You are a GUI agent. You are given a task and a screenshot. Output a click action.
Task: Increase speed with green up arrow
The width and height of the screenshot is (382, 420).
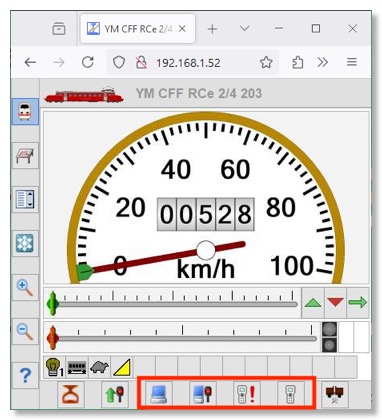click(x=313, y=303)
